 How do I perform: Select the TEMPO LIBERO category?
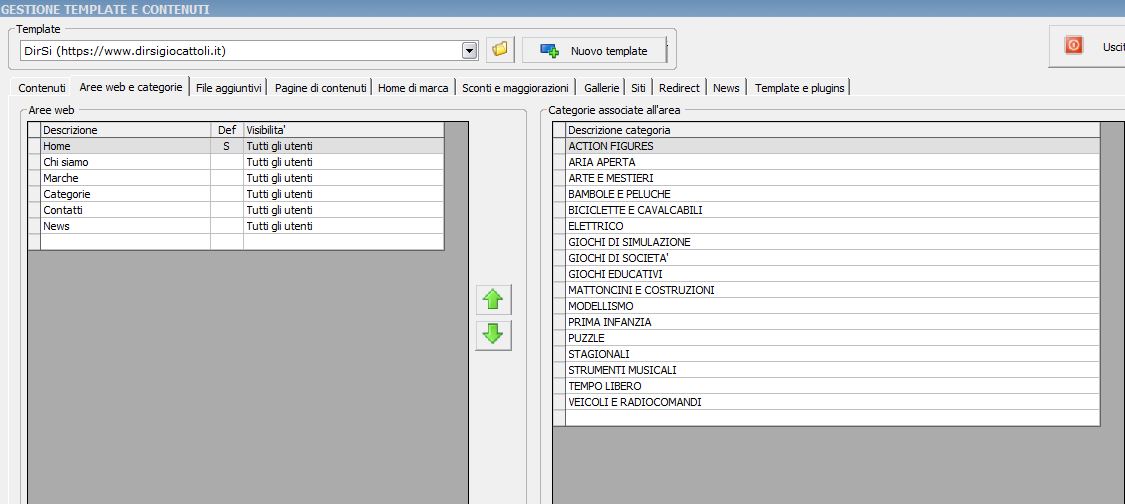tap(827, 386)
